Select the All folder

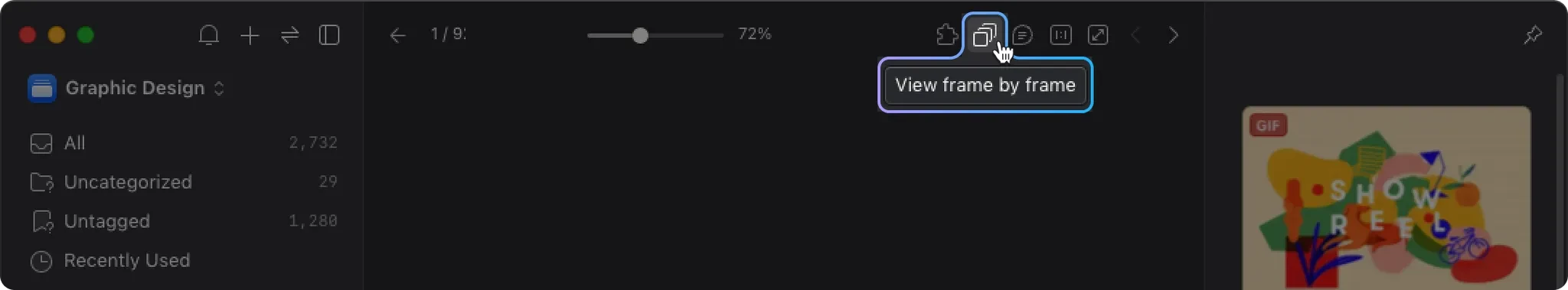[184, 143]
